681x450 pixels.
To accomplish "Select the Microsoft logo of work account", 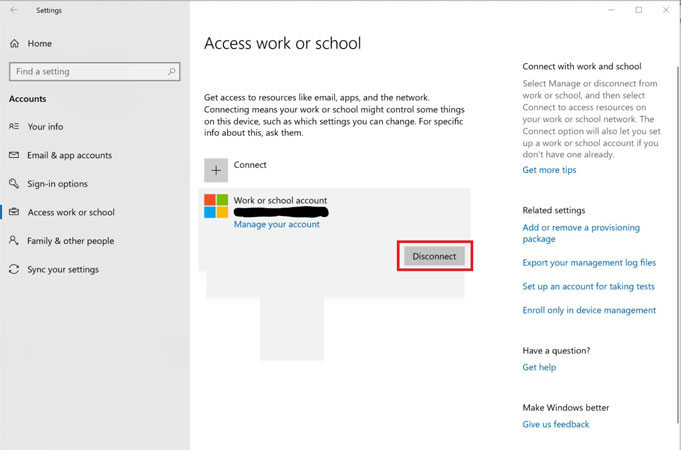I will pyautogui.click(x=216, y=206).
